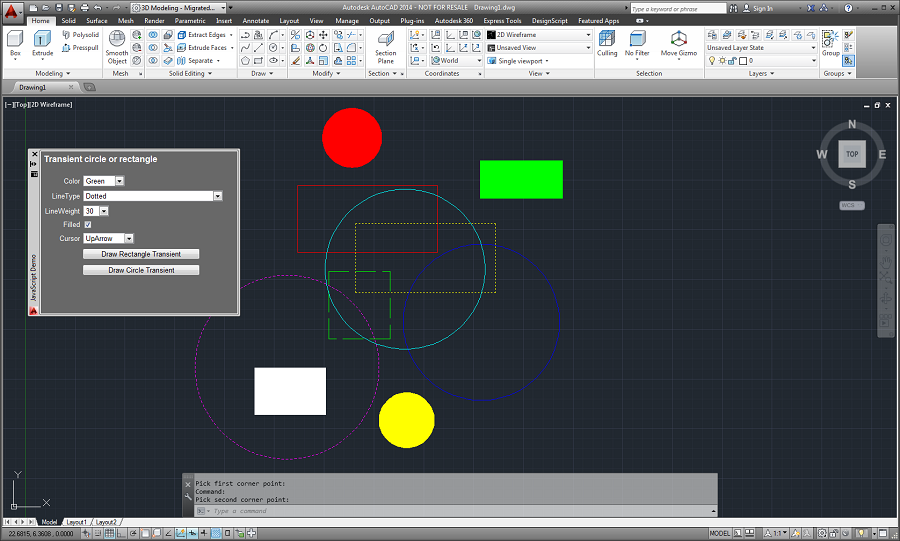Click the No Filter selection icon

click(637, 44)
